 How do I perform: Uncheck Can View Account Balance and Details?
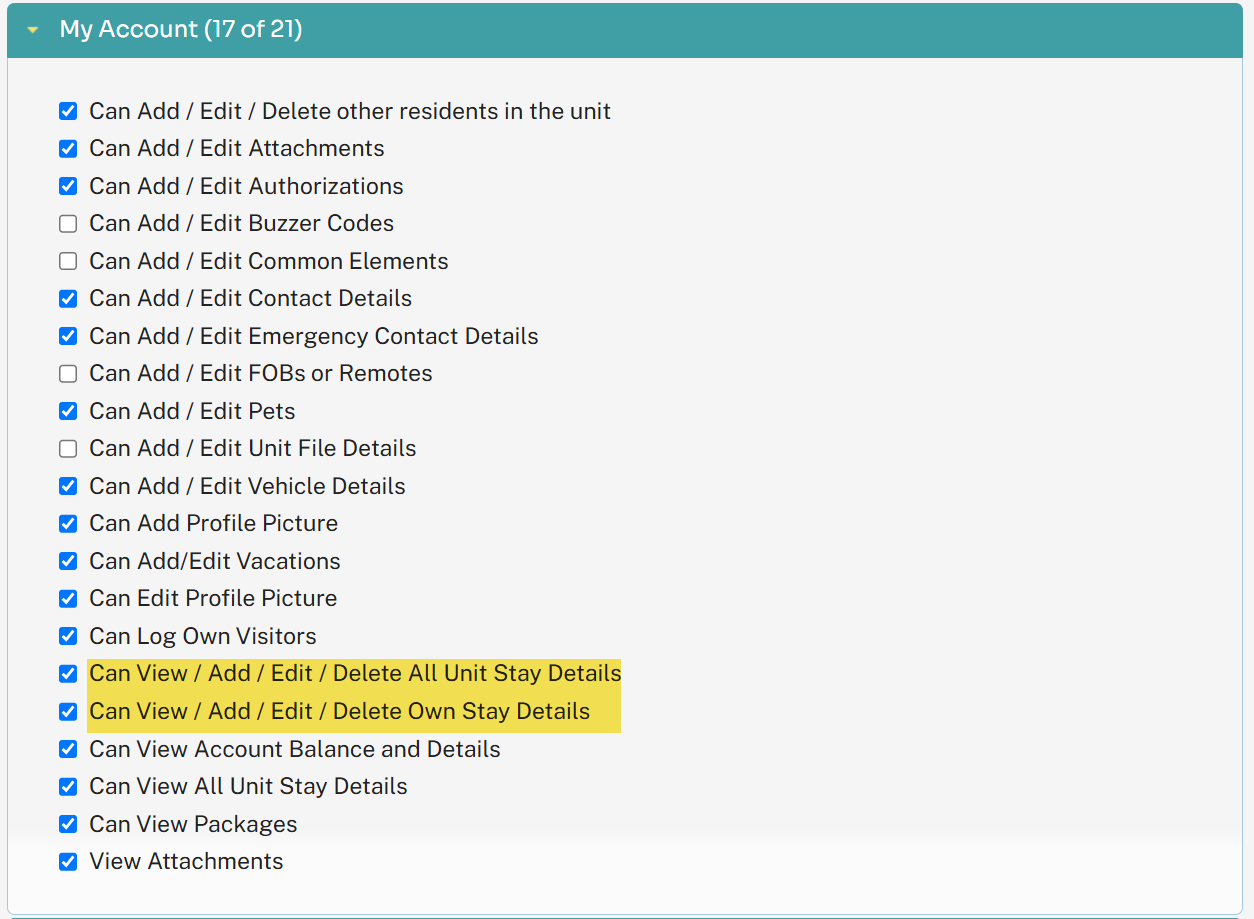pyautogui.click(x=68, y=749)
